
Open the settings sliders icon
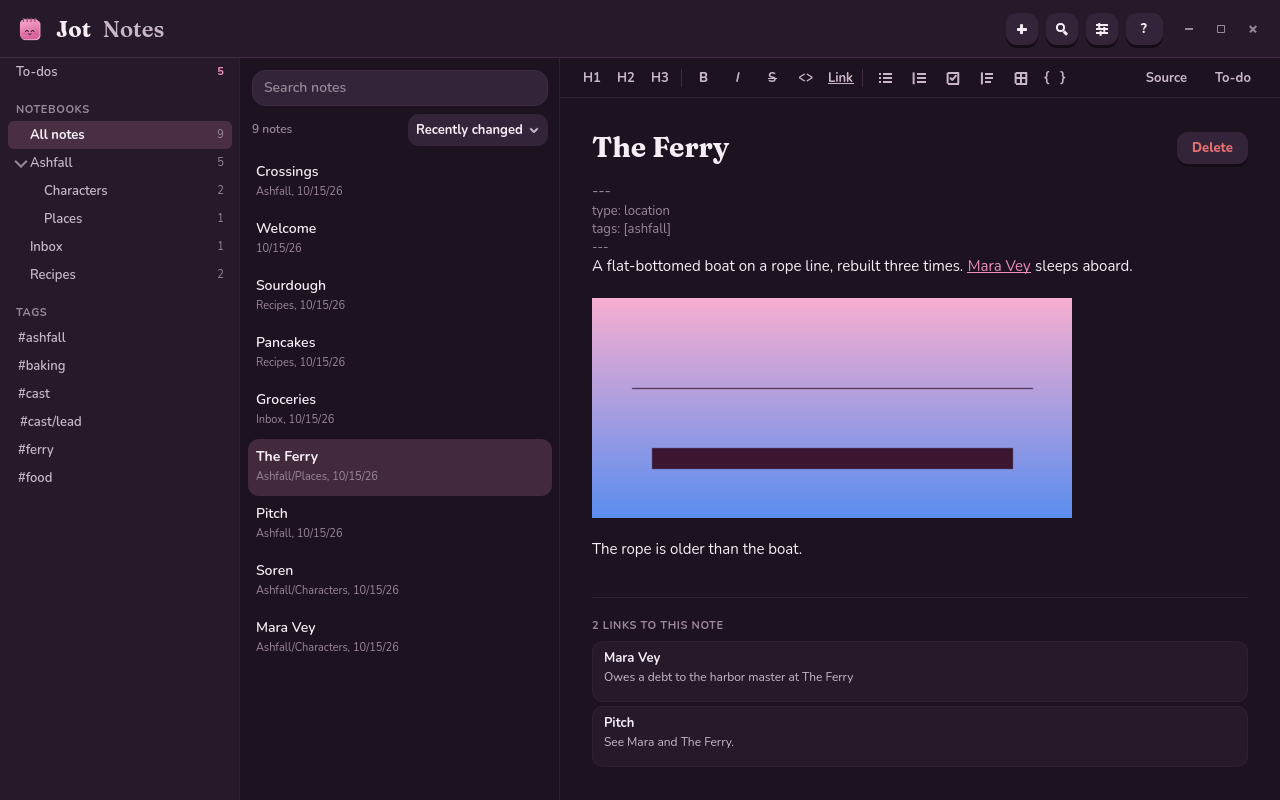coord(1101,29)
